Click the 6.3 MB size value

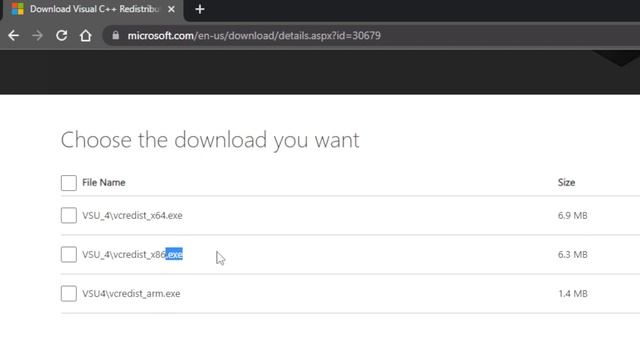coord(573,255)
